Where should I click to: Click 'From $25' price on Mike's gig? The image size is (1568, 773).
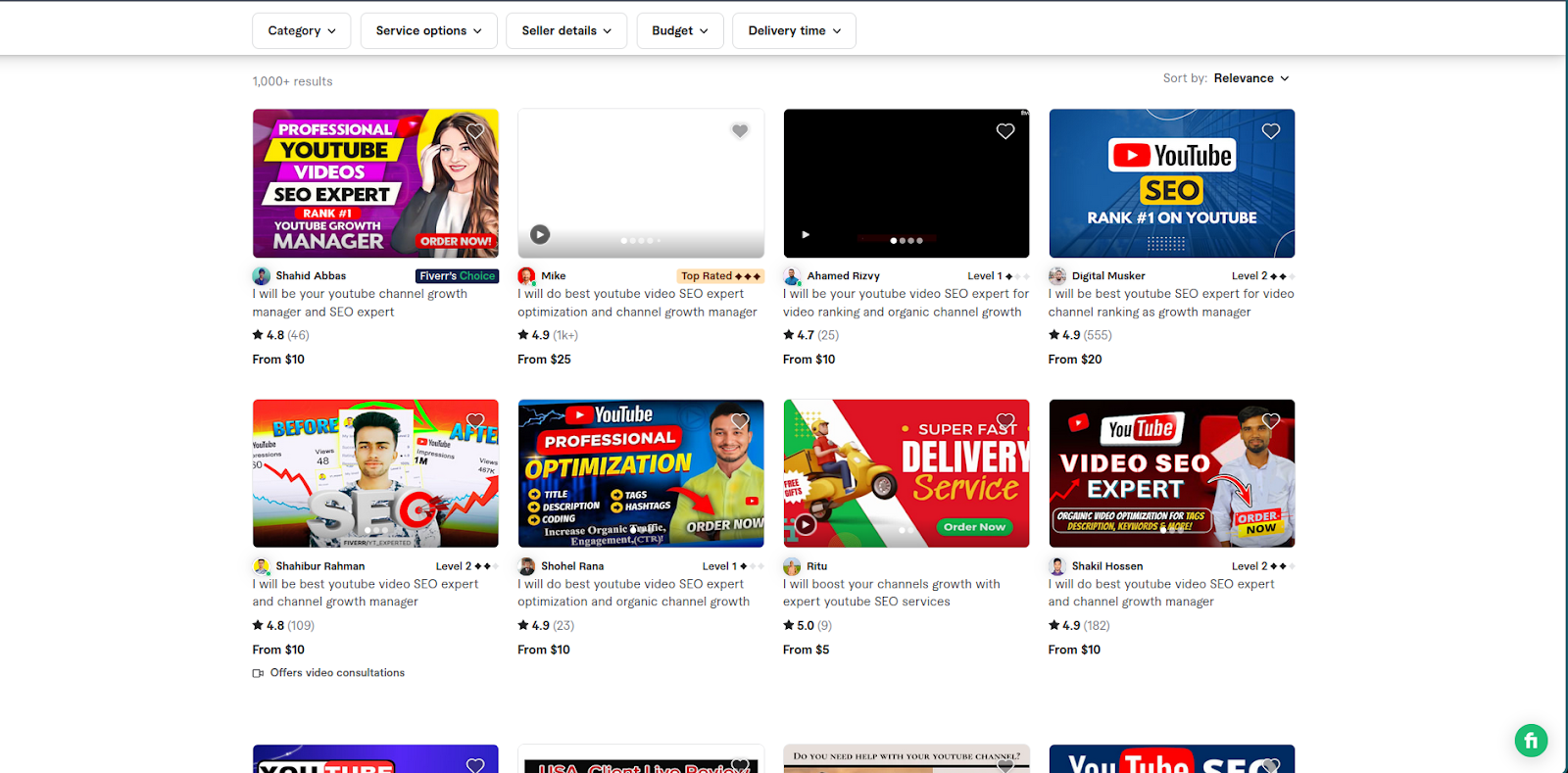(x=544, y=360)
